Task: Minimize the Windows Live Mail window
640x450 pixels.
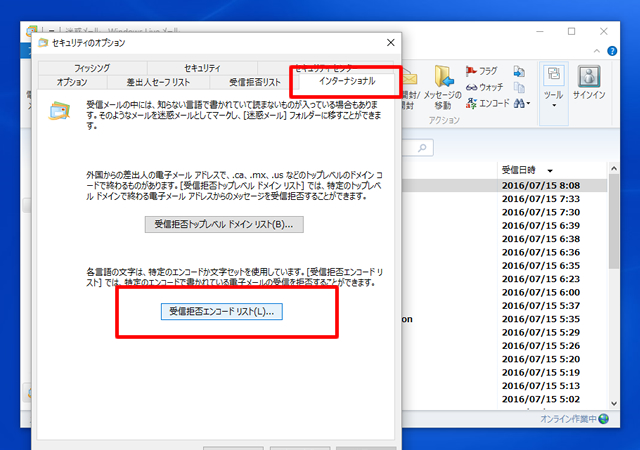Action: [x=540, y=31]
